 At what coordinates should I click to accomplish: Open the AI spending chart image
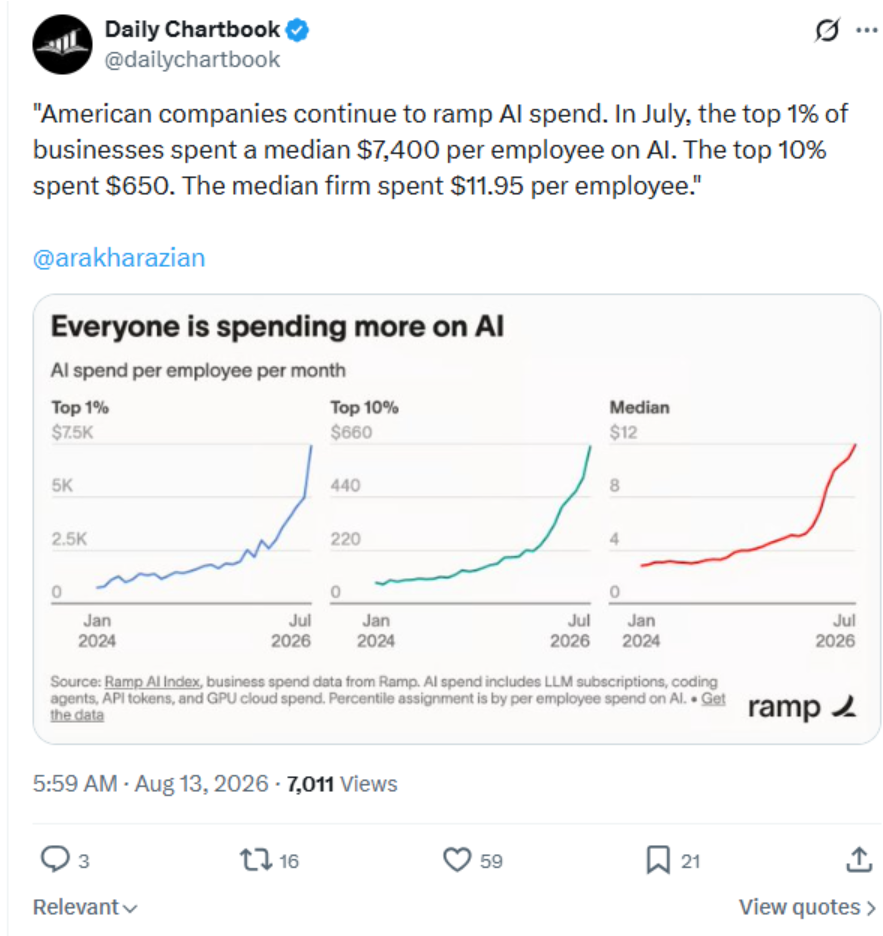457,519
